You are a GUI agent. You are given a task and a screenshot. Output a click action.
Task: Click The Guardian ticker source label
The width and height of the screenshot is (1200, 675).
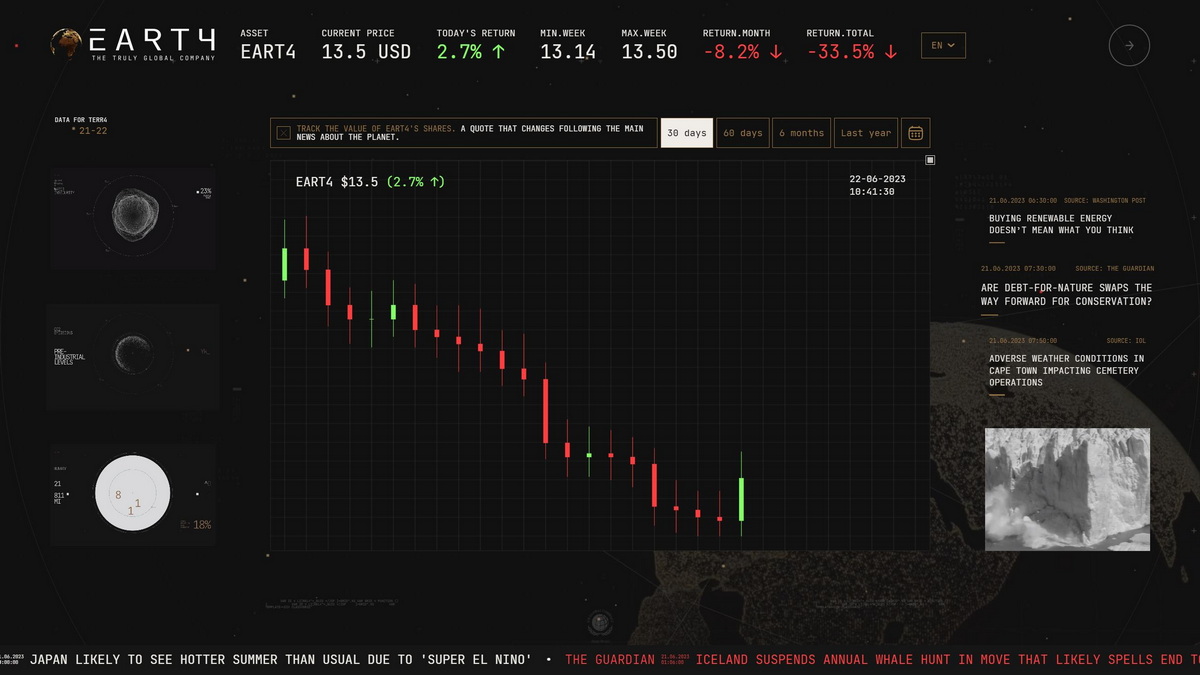coord(610,660)
